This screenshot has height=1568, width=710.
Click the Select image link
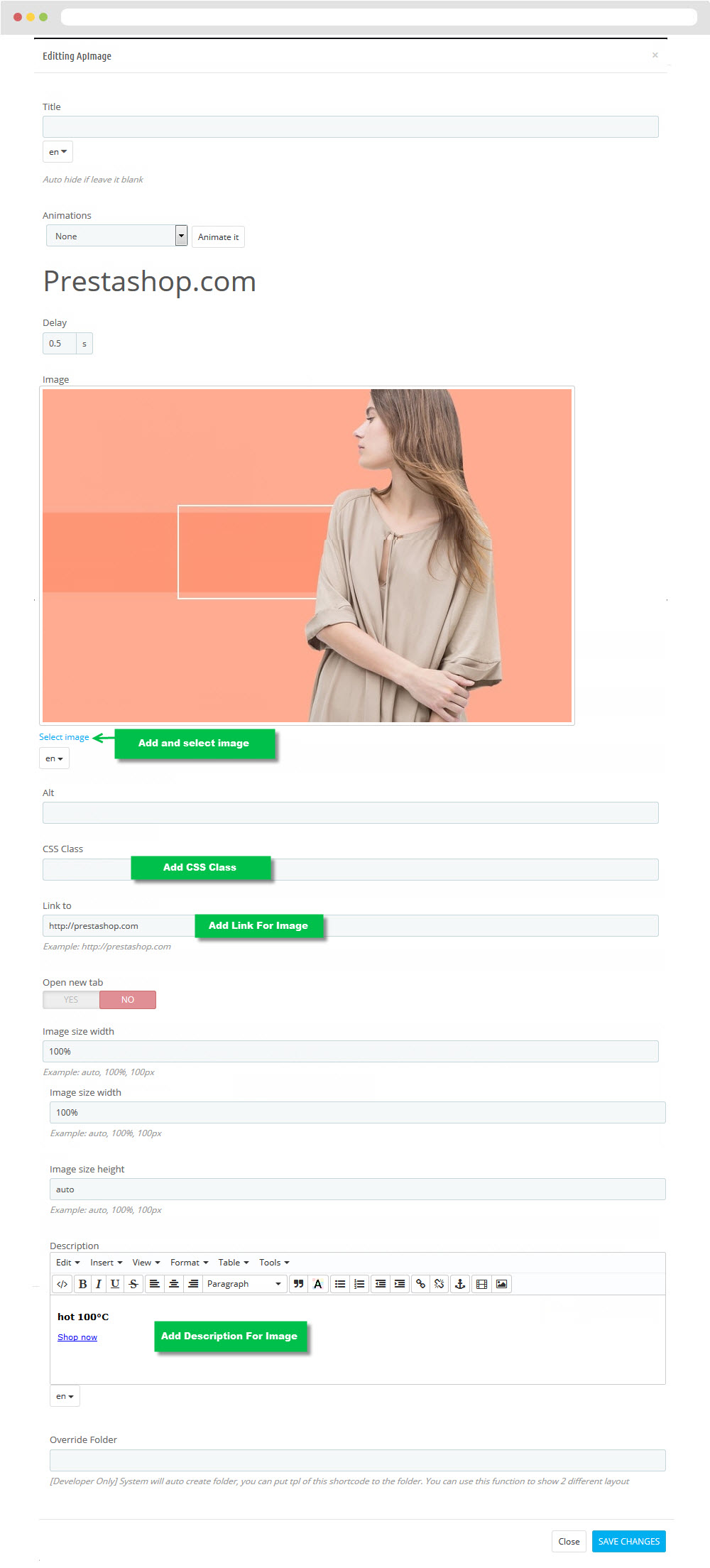coord(64,737)
